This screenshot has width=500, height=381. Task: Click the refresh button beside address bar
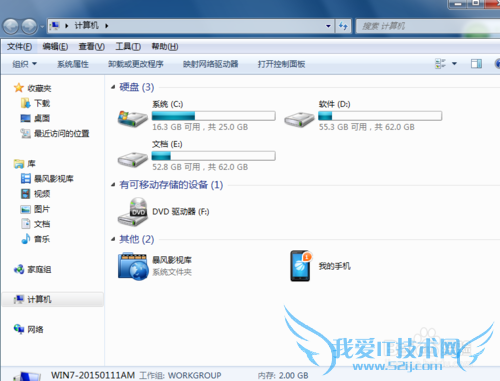(343, 26)
